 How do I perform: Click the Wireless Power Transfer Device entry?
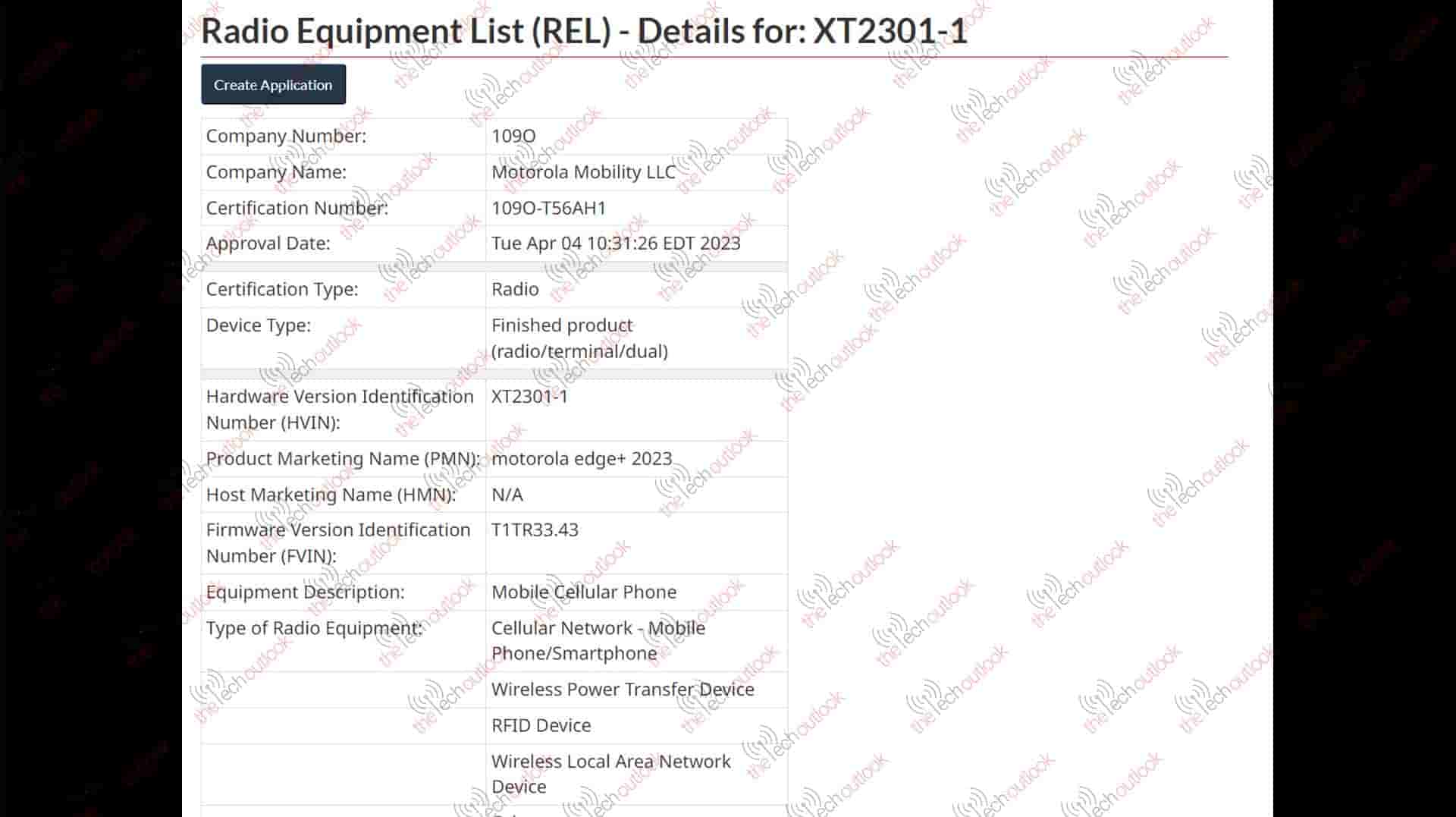point(623,690)
